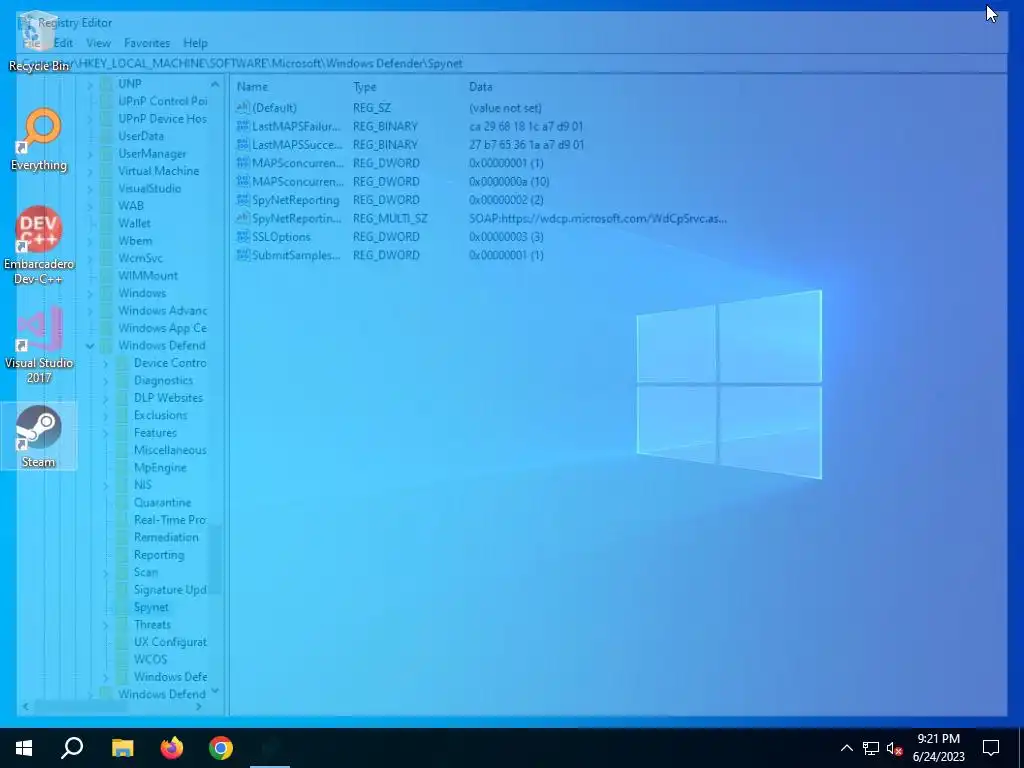Click the folder icon next to Quarantine

click(x=123, y=502)
